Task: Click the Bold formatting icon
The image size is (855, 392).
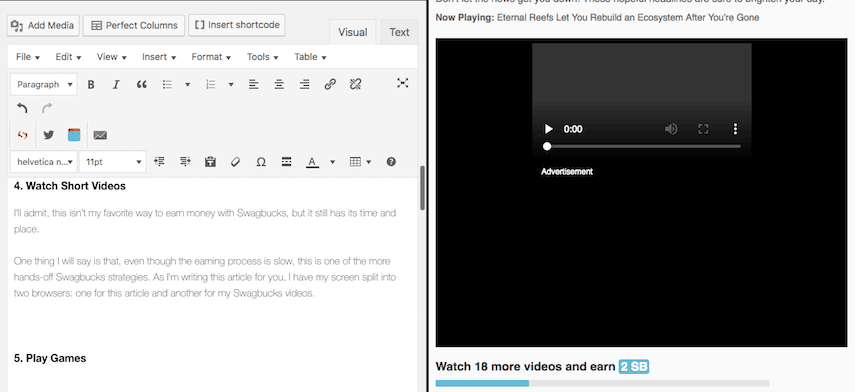Action: 91,85
